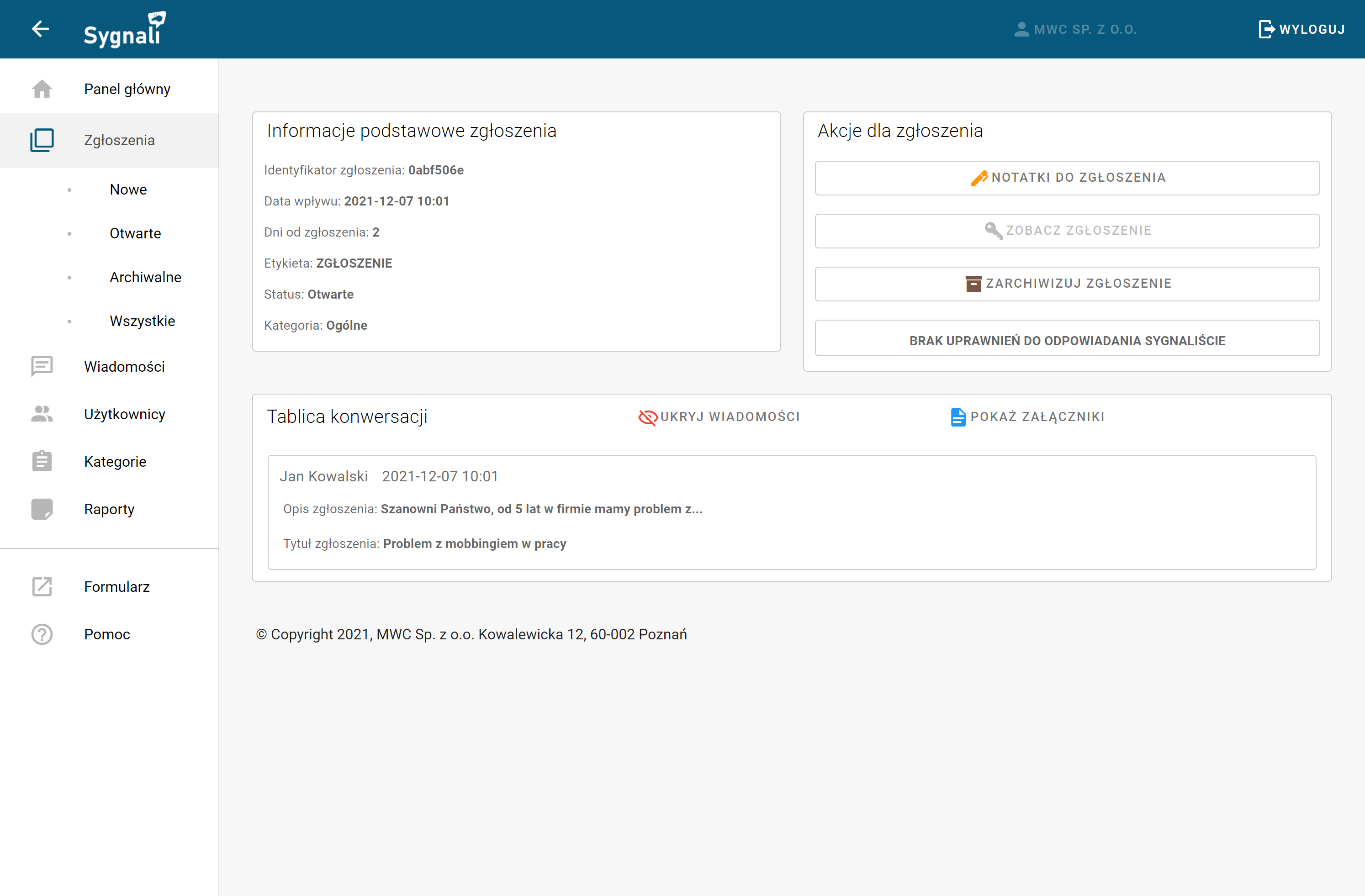Show attachments via Pokaż załączniki
This screenshot has height=896, width=1365.
pyautogui.click(x=1027, y=417)
